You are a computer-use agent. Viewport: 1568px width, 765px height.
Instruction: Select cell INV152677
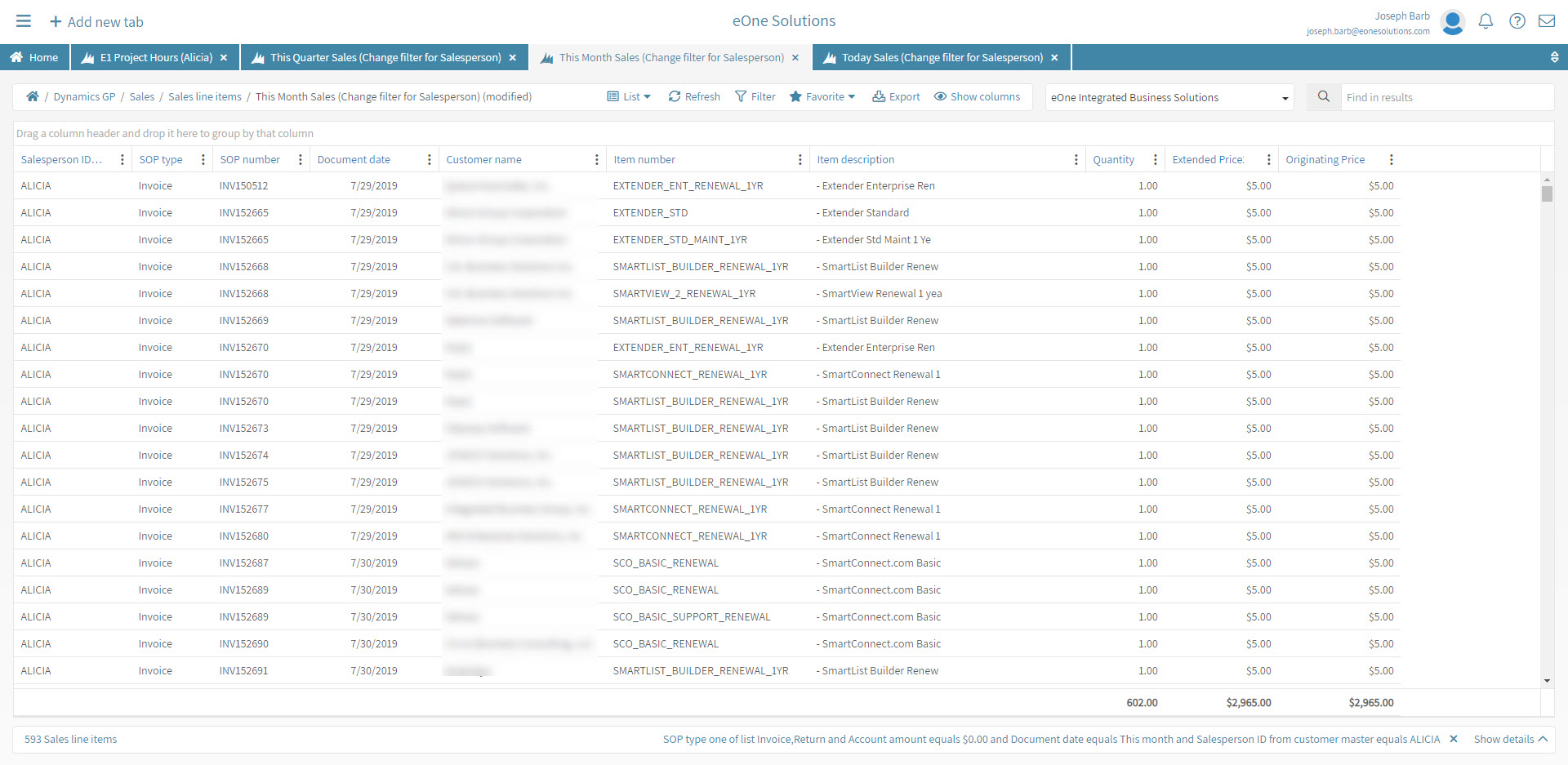(243, 509)
